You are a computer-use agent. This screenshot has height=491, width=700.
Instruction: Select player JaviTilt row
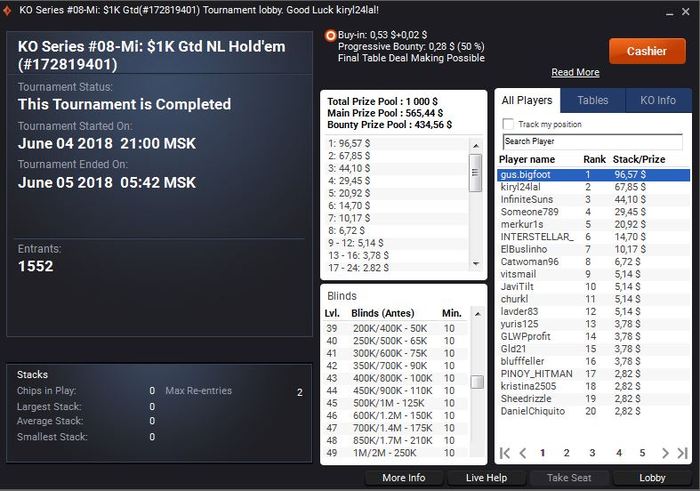click(593, 287)
